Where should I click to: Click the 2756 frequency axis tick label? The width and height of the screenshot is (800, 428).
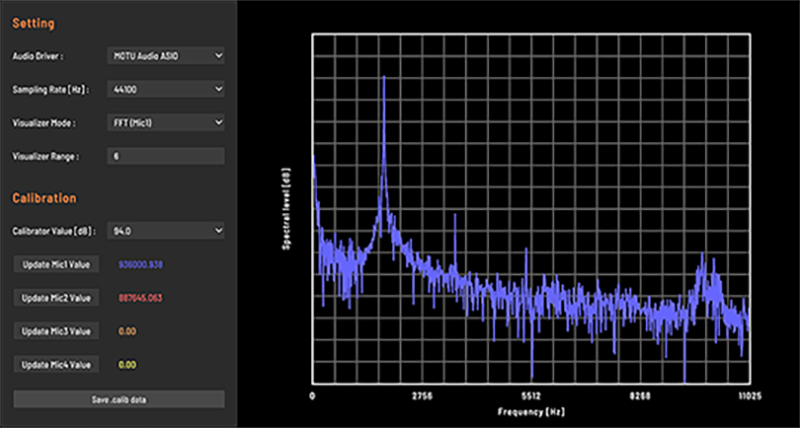pyautogui.click(x=422, y=396)
